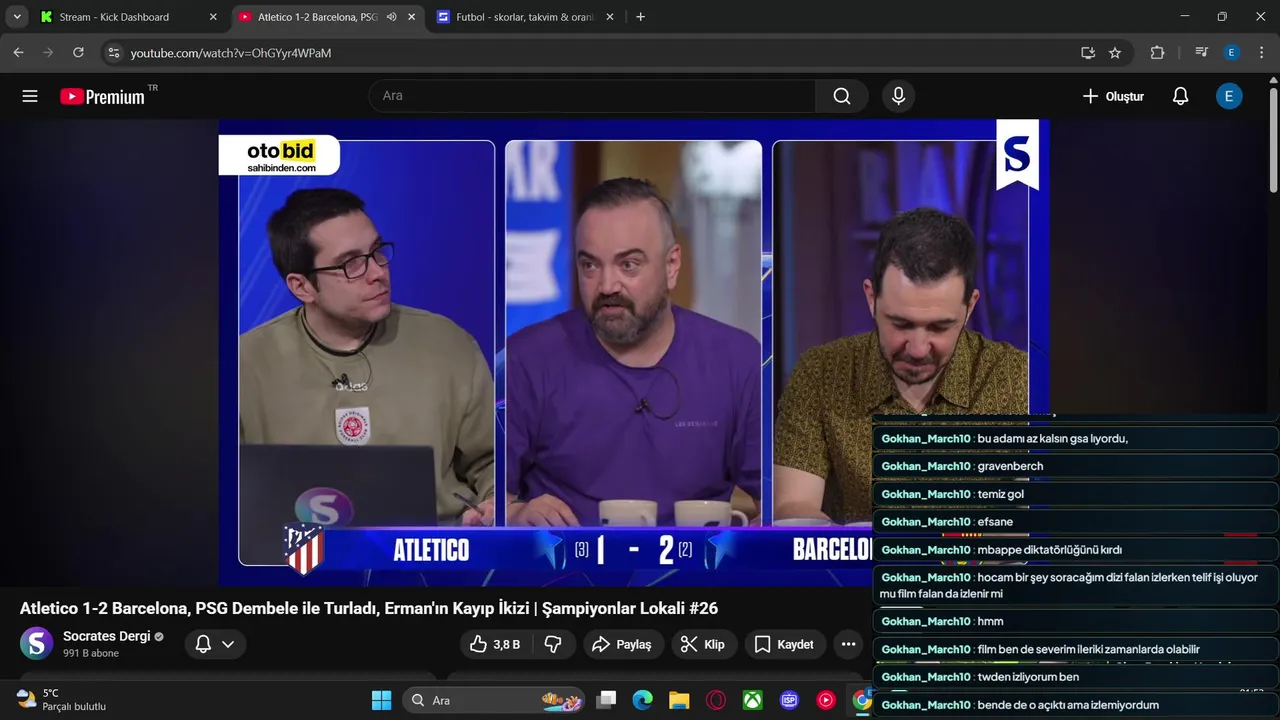This screenshot has height=720, width=1280.
Task: Click the Oluştur create button
Action: pos(1113,96)
